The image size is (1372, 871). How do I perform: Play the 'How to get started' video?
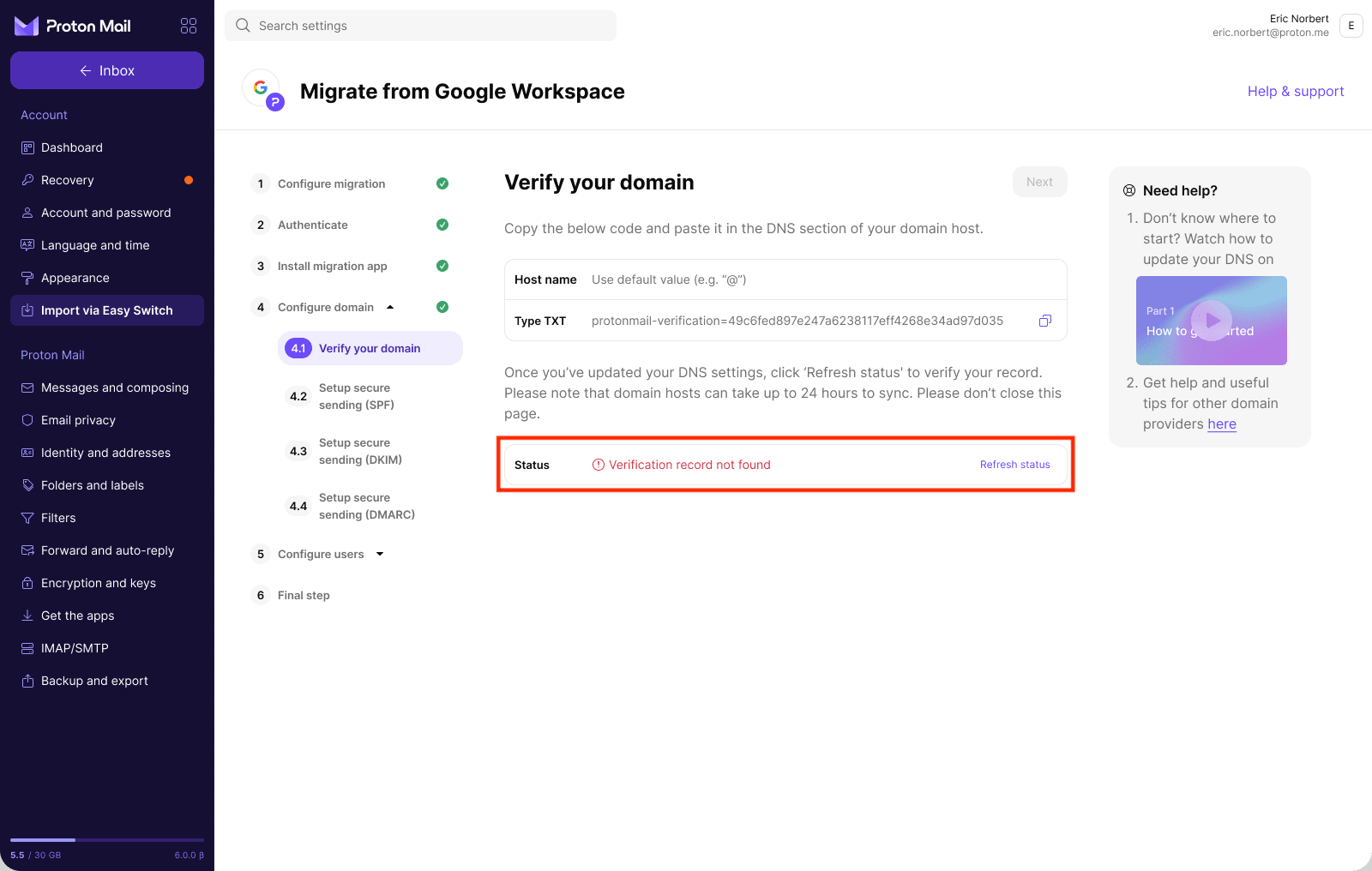(x=1212, y=321)
